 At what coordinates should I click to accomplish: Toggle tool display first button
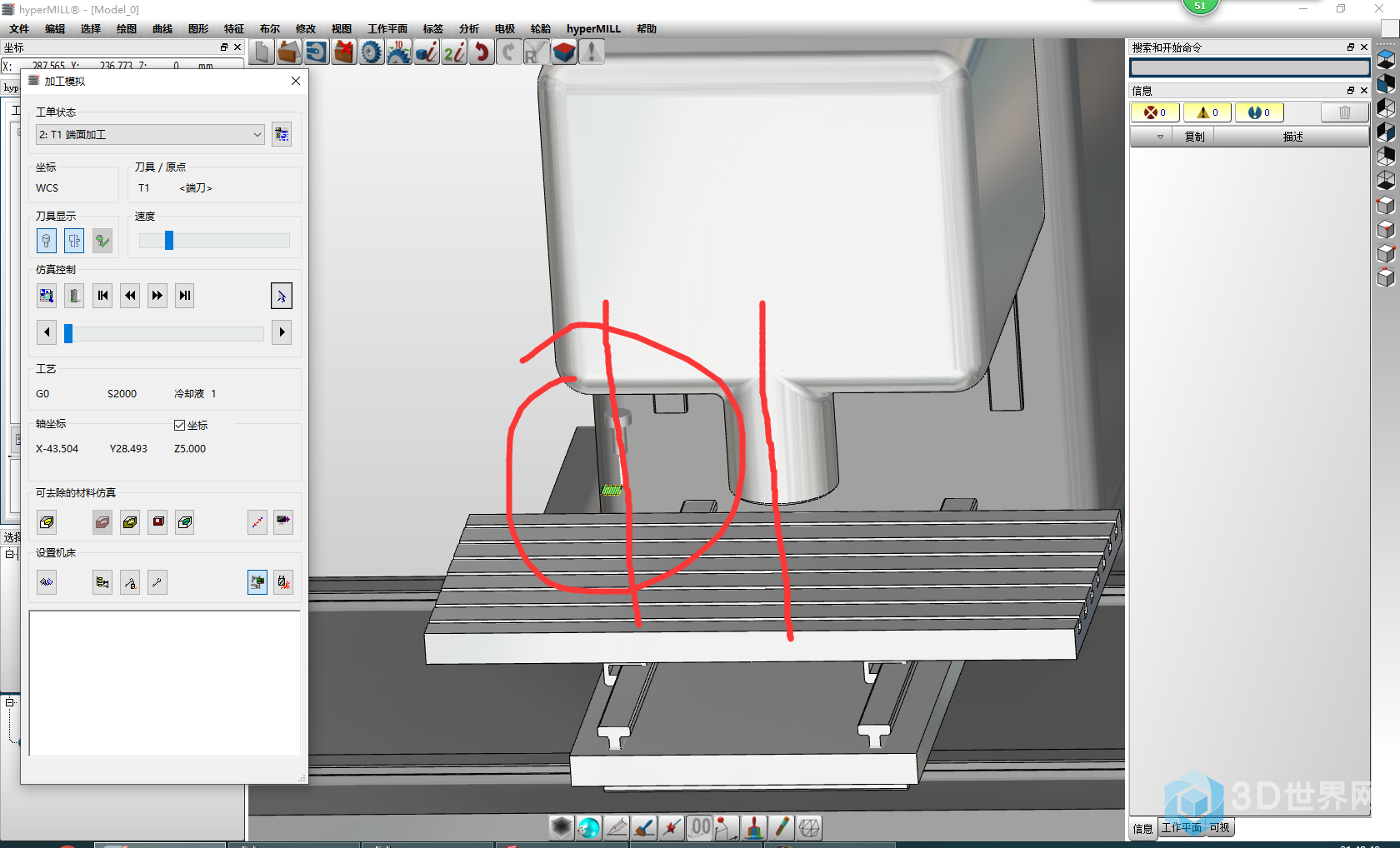point(47,241)
